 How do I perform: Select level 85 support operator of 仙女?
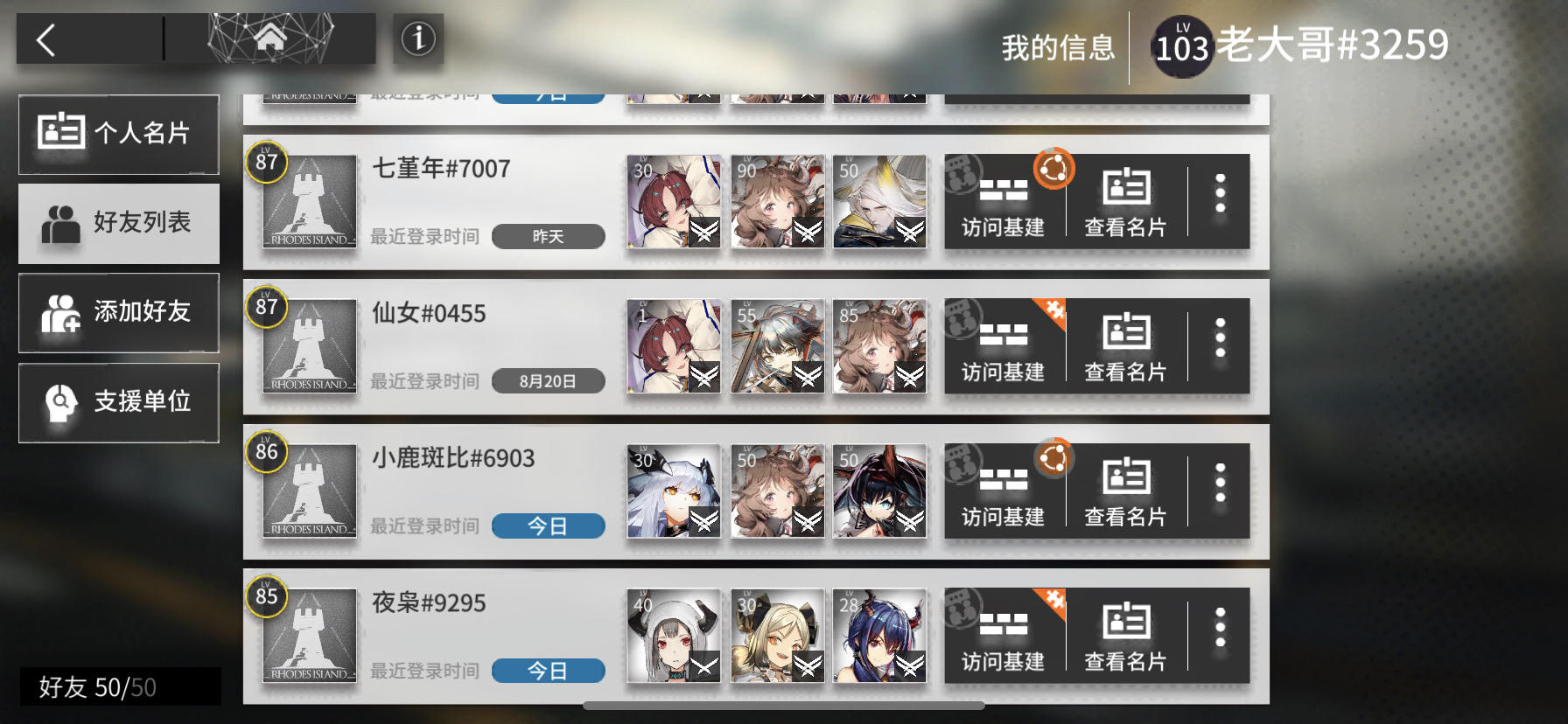click(879, 346)
